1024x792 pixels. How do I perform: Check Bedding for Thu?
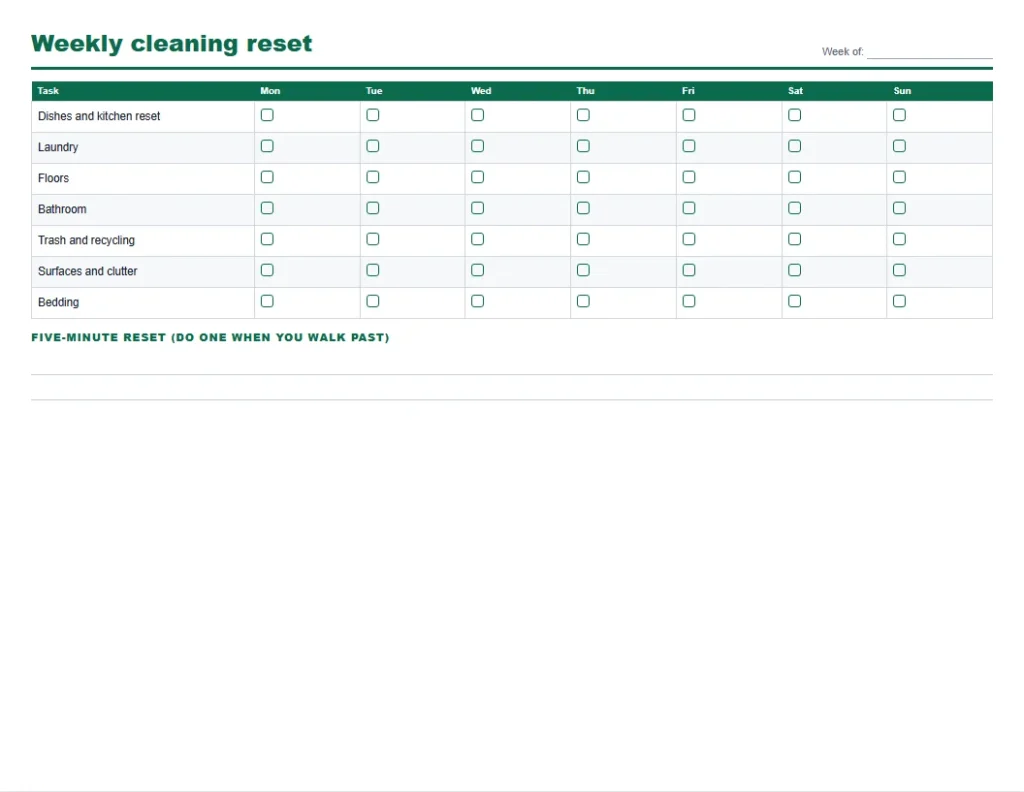583,301
